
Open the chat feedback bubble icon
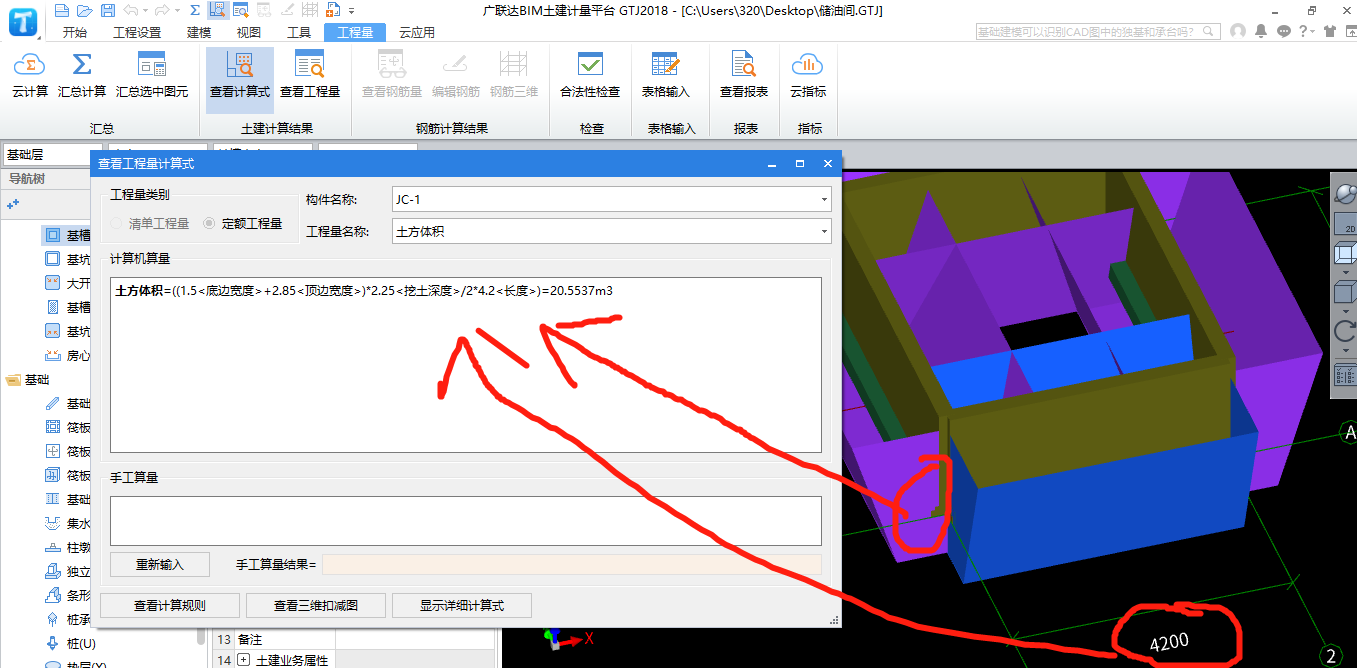pyautogui.click(x=1284, y=31)
